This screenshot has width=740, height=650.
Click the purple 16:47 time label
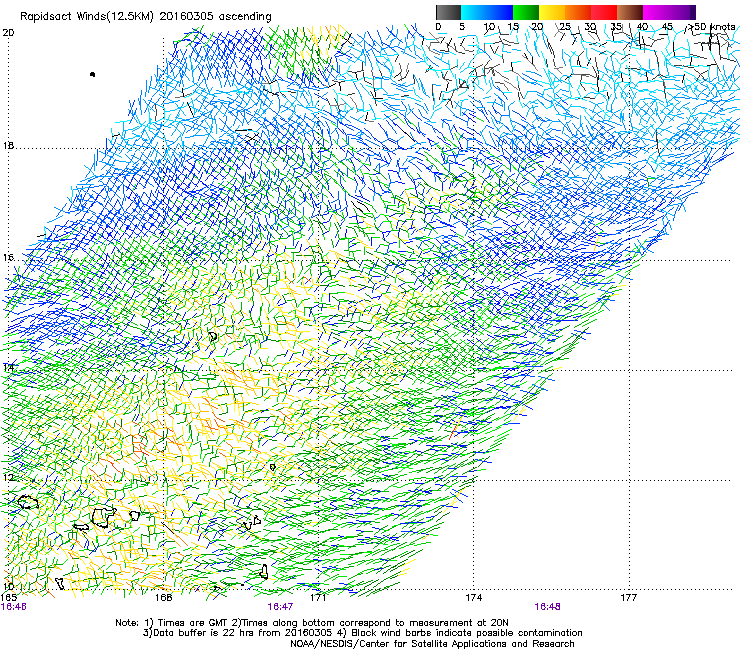(280, 607)
